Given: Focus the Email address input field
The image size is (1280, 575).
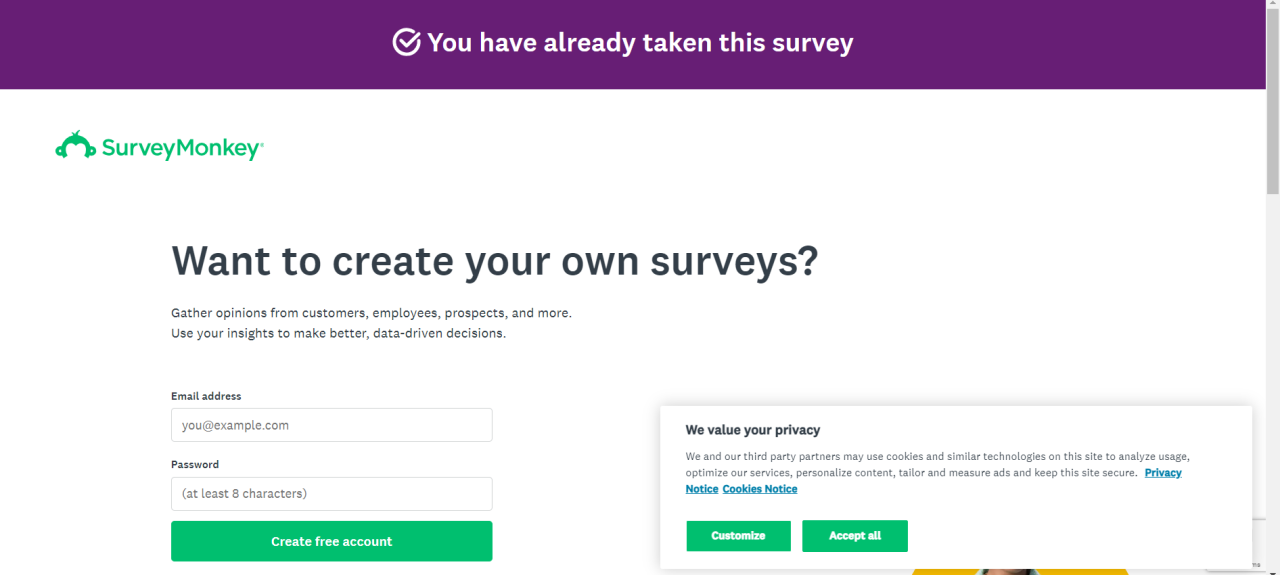Looking at the screenshot, I should pyautogui.click(x=331, y=425).
